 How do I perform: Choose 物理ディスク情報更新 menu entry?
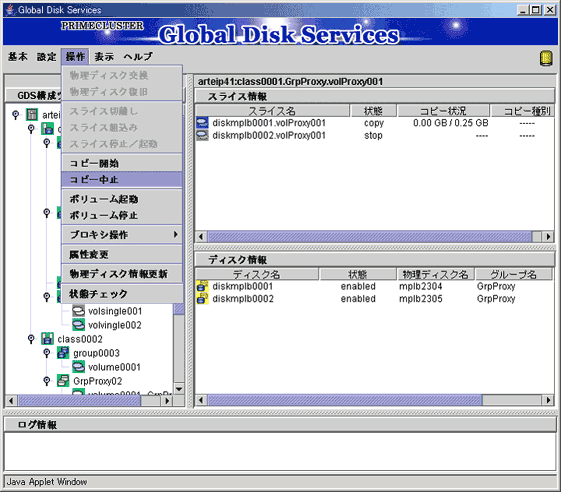[122, 274]
